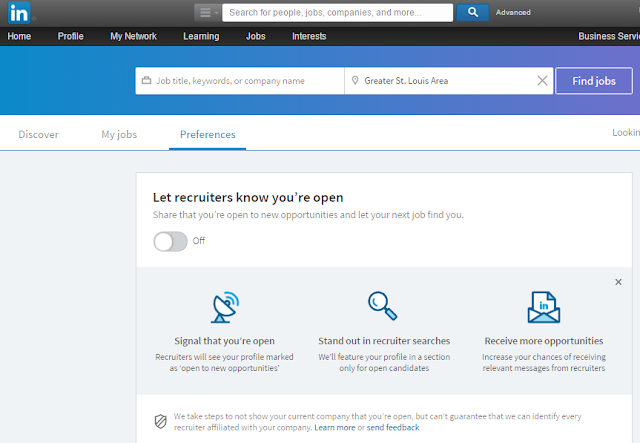Click the LinkedIn logo icon

pos(19,13)
